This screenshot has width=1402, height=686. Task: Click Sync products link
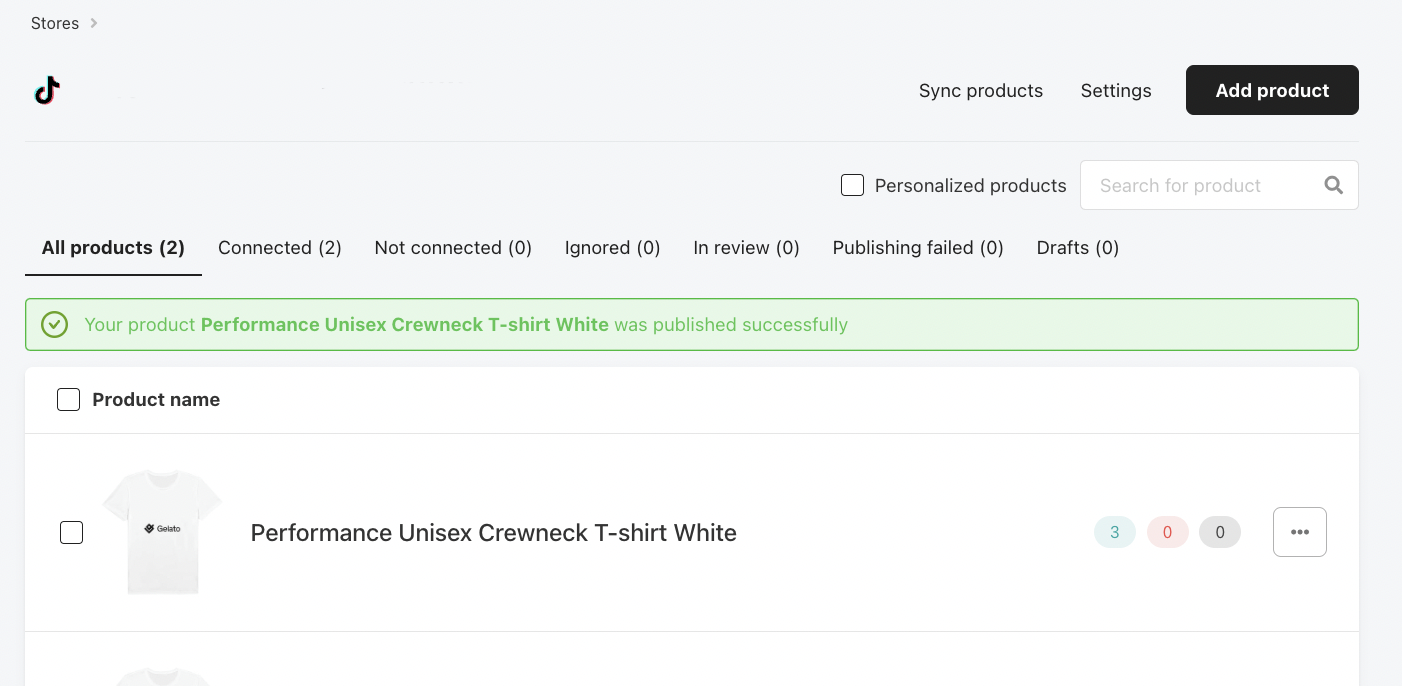point(981,91)
